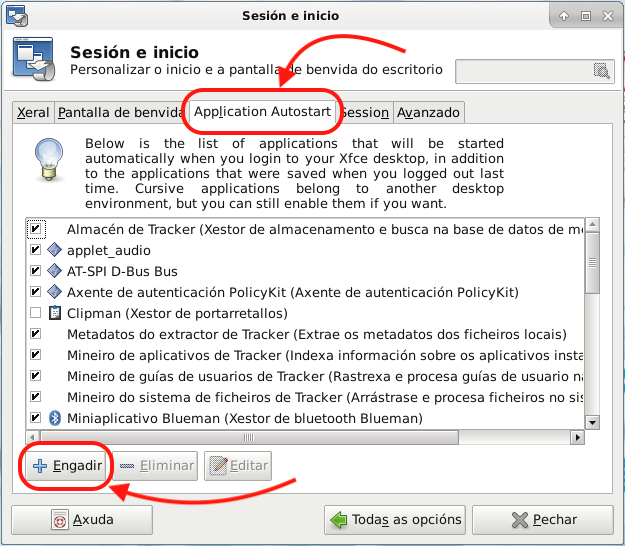Enable the Clipman autostart checkbox
This screenshot has width=625, height=546.
pos(36,313)
